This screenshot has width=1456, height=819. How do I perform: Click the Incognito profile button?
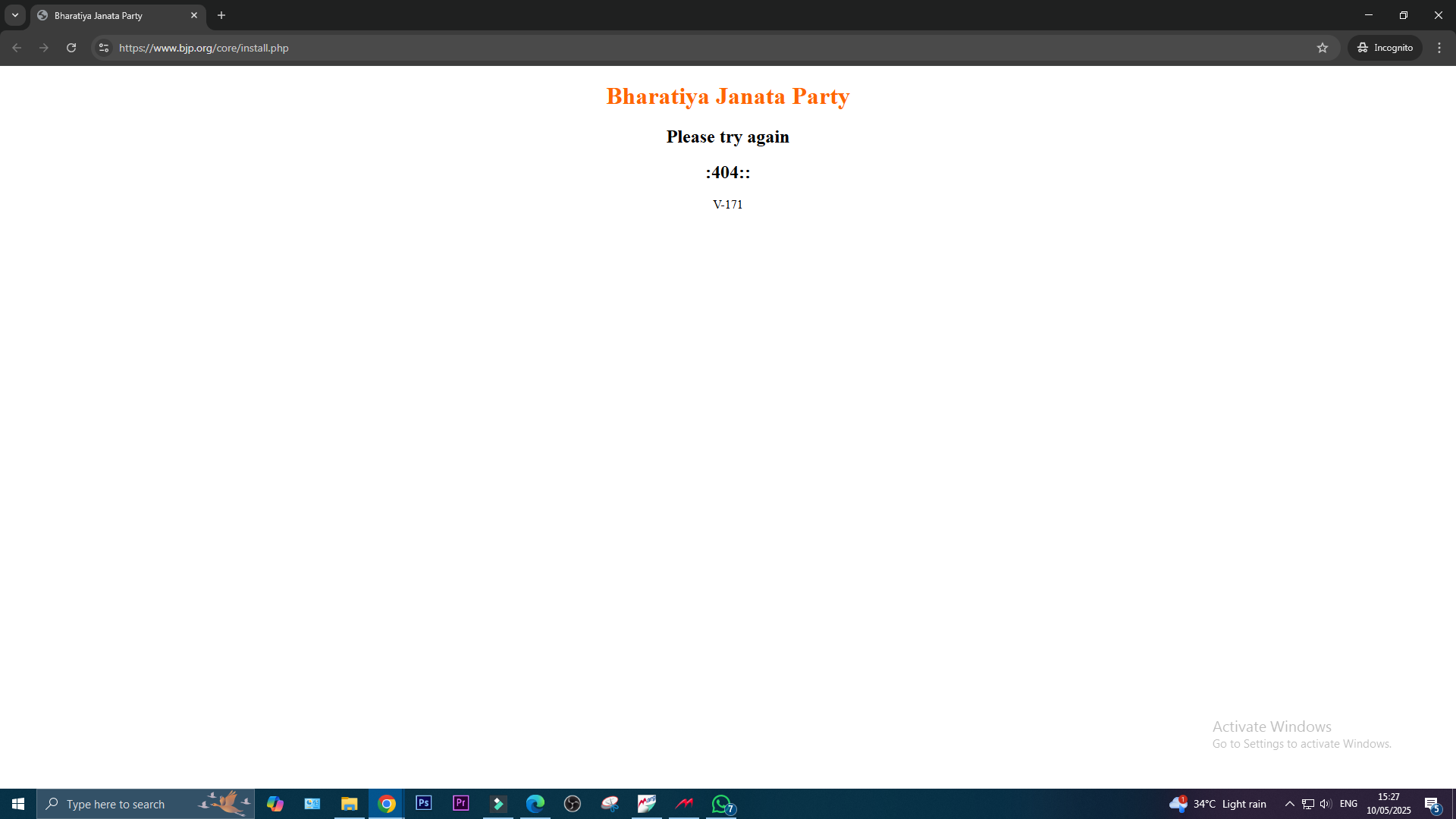tap(1385, 48)
